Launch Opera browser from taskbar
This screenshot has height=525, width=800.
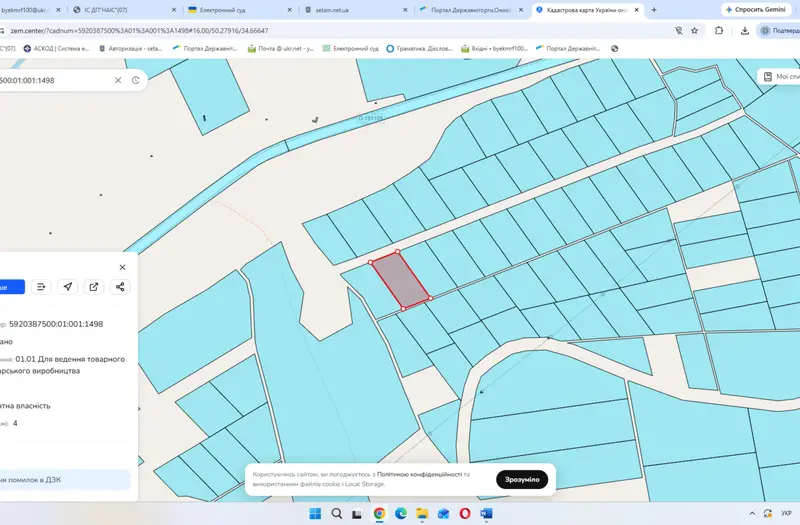click(x=465, y=513)
